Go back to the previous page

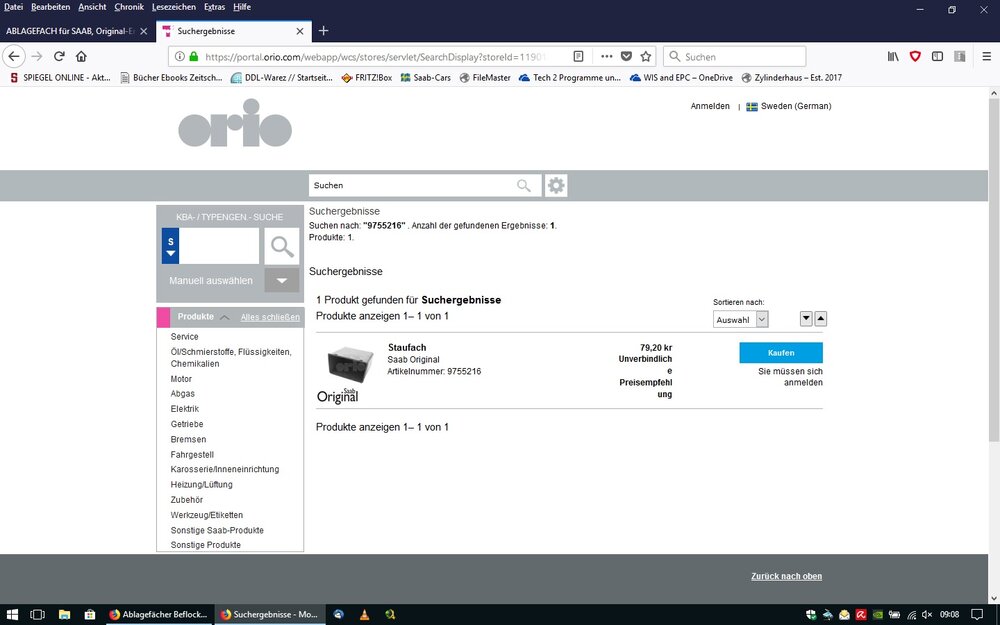point(14,56)
